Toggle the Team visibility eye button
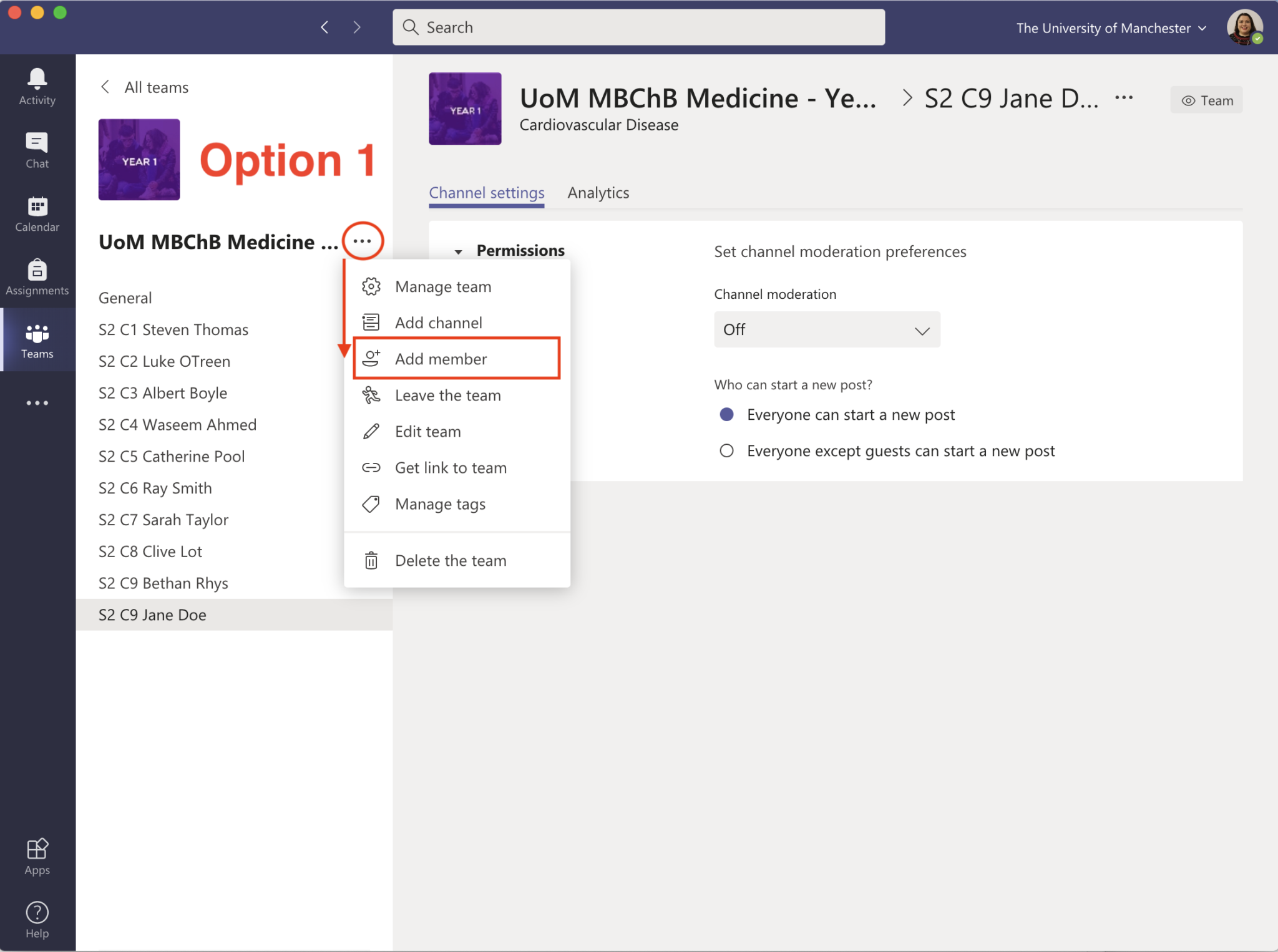Viewport: 1278px width, 952px height. (x=1206, y=100)
